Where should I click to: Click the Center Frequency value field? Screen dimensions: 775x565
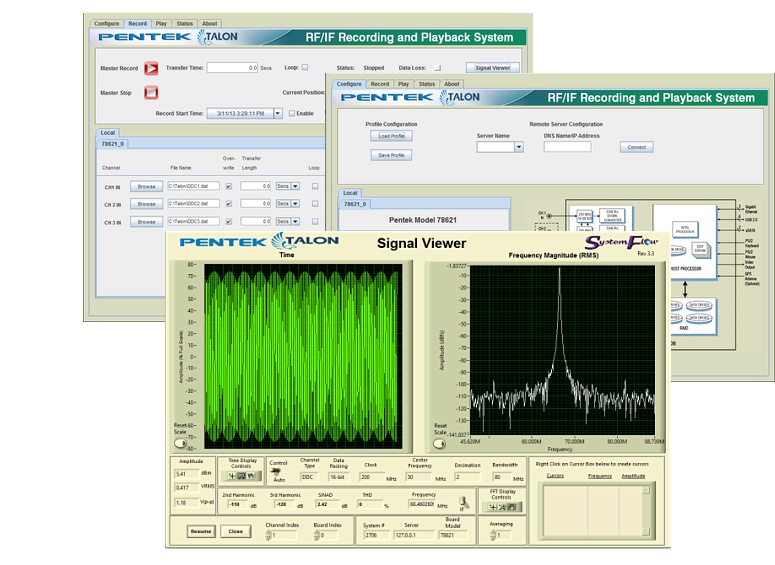pyautogui.click(x=419, y=477)
